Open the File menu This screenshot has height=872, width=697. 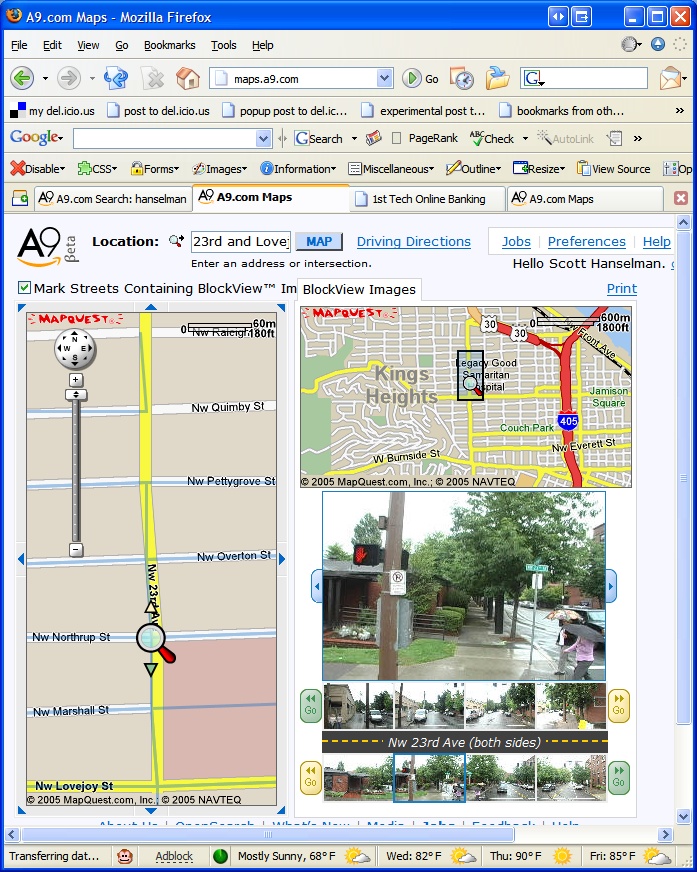tap(19, 45)
